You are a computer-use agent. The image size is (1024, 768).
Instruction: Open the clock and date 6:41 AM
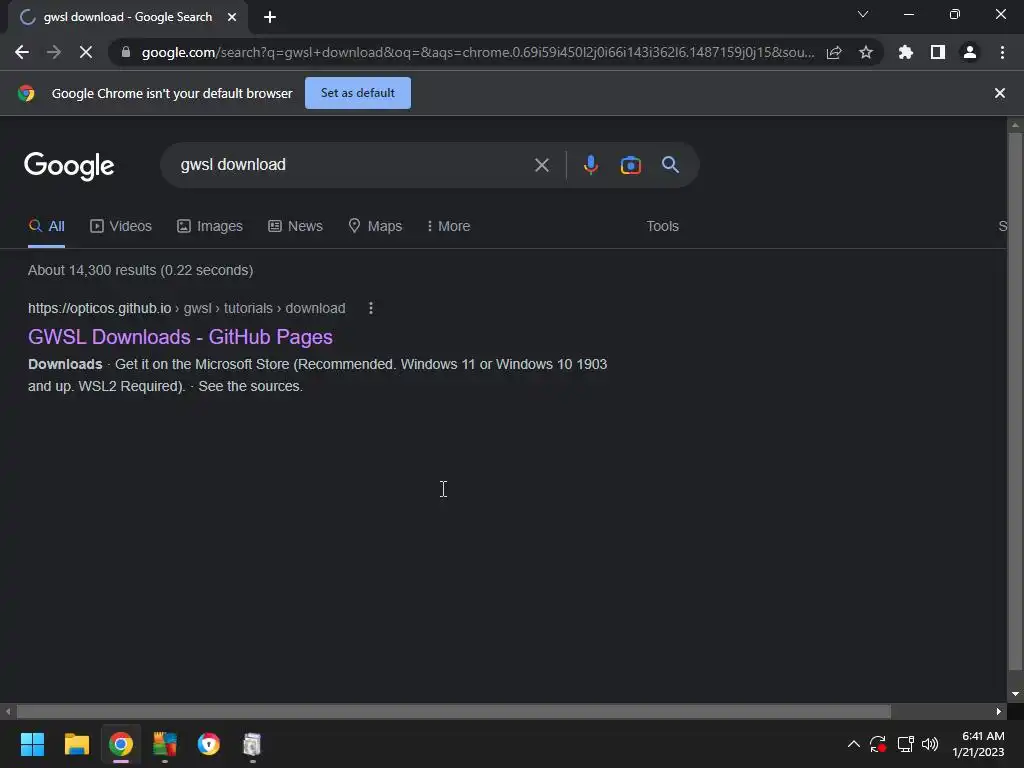click(978, 744)
